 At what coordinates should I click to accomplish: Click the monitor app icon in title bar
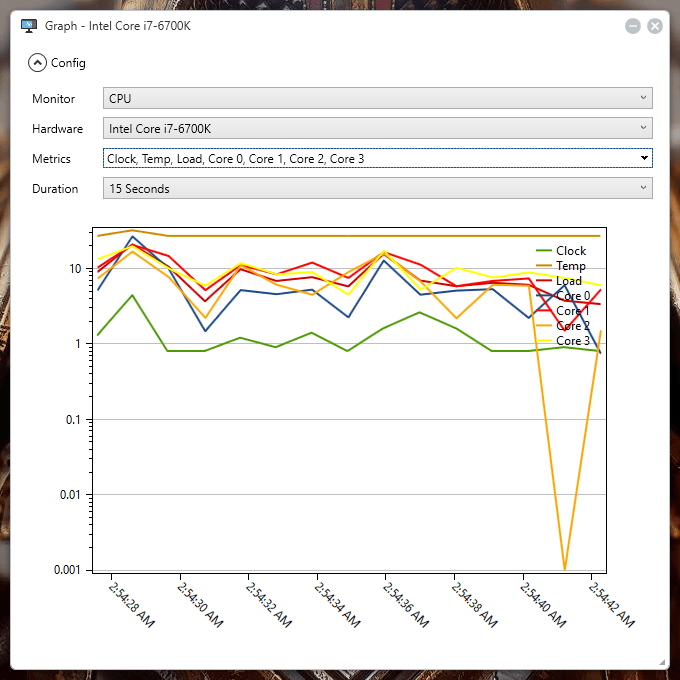[29, 26]
